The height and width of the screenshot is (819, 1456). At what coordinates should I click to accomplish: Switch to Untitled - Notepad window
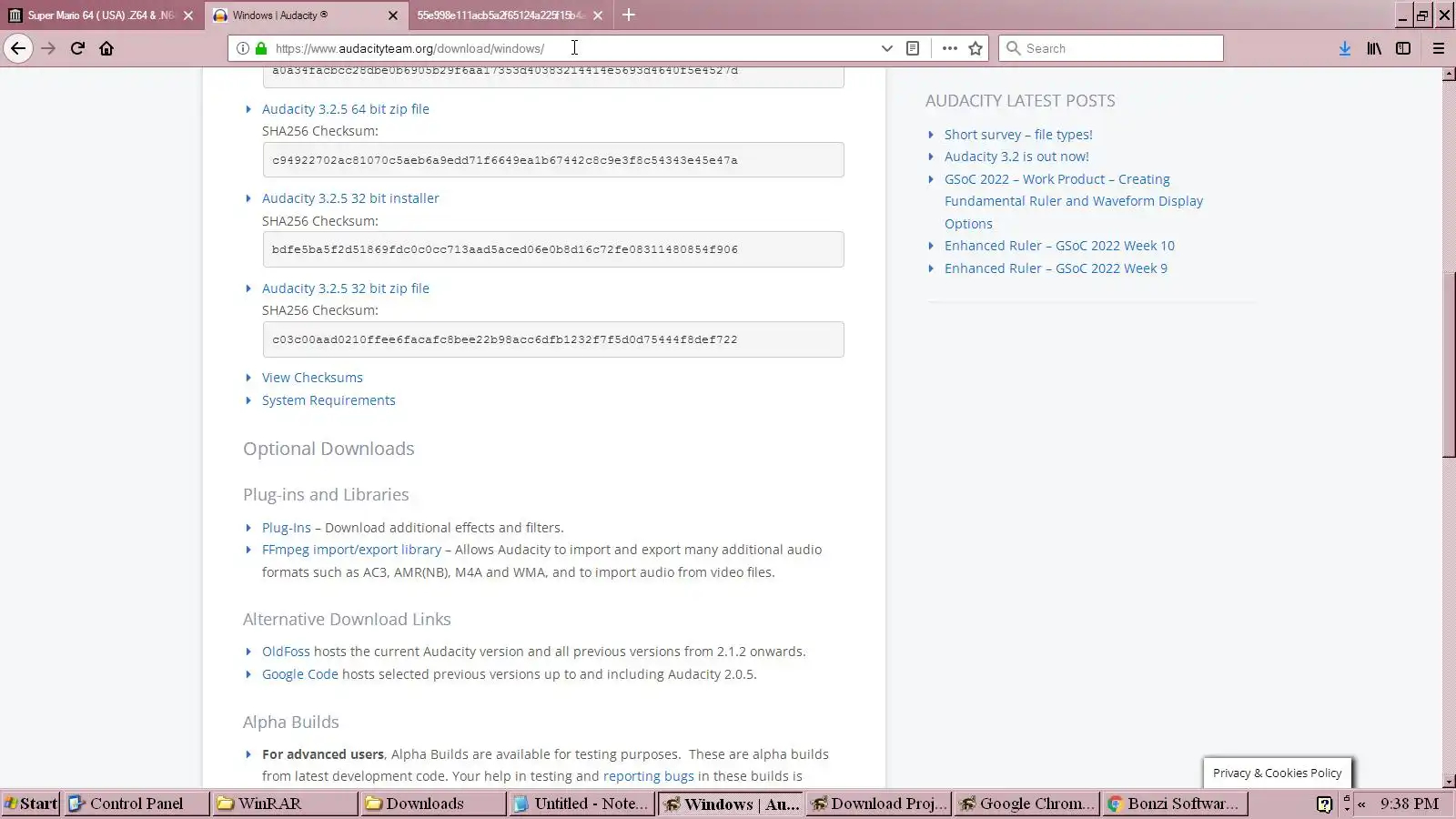(581, 804)
